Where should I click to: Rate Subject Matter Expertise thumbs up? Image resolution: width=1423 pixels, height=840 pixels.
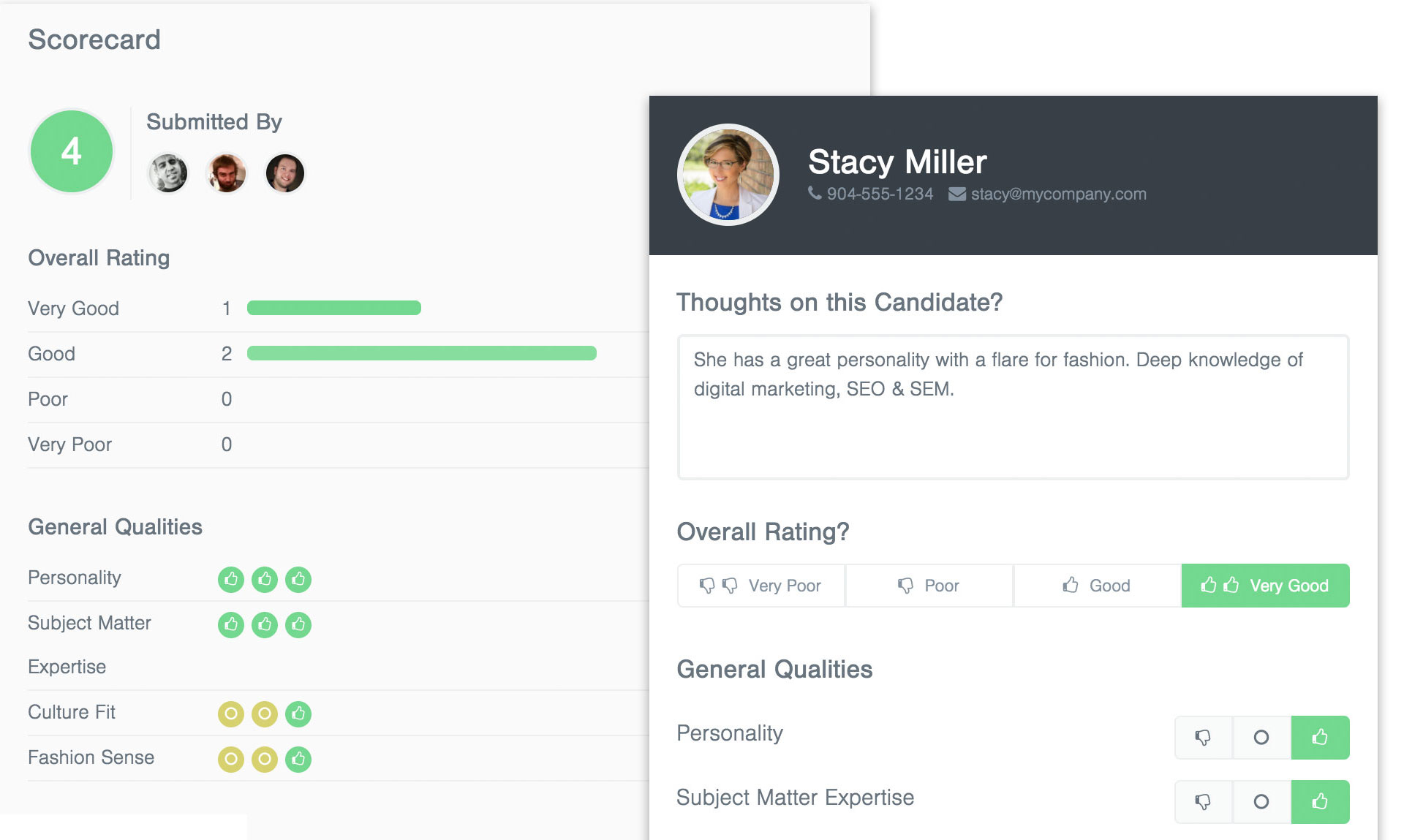[1320, 802]
